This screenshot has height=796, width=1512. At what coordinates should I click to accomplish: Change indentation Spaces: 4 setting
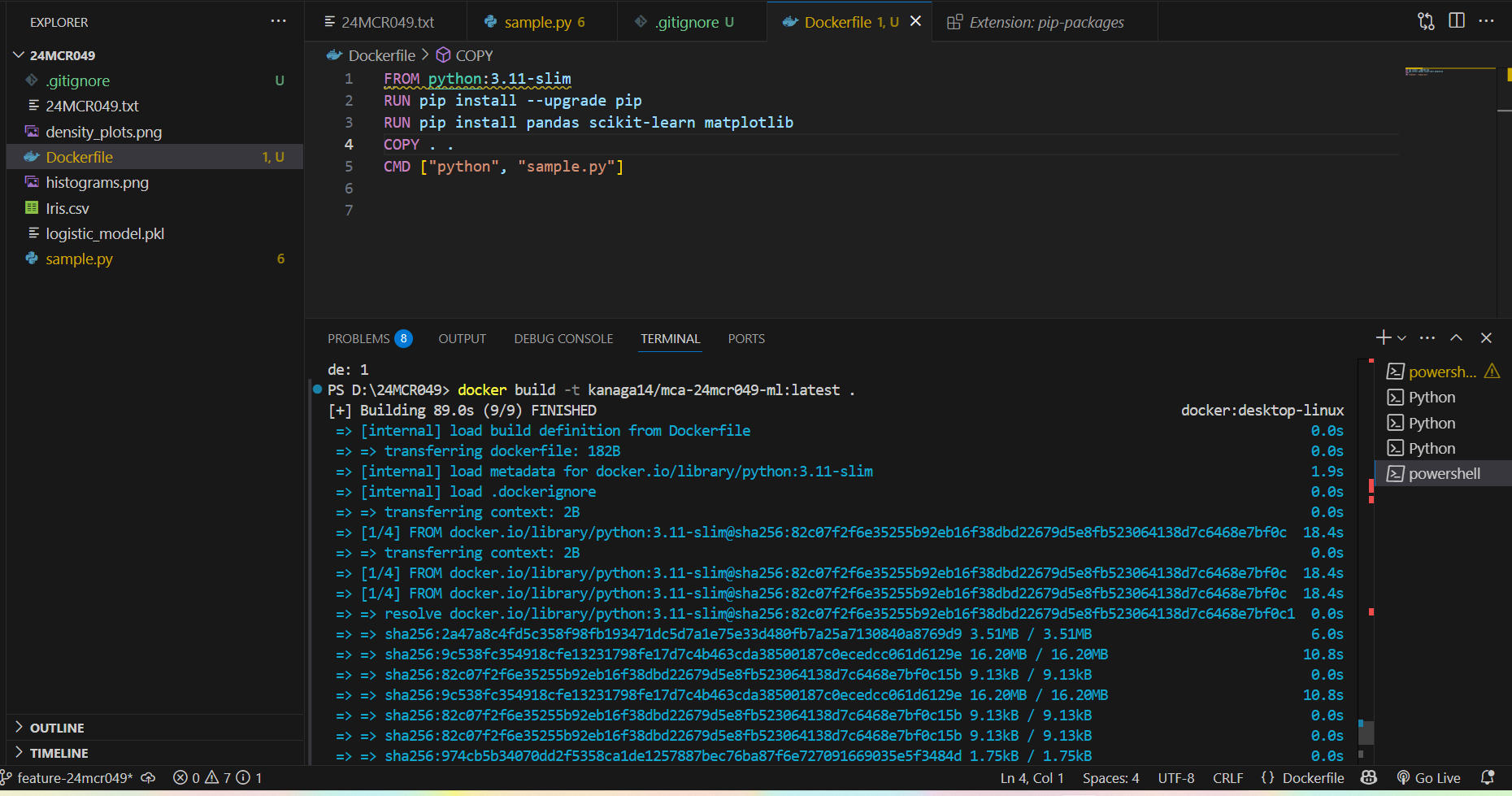(x=1110, y=778)
